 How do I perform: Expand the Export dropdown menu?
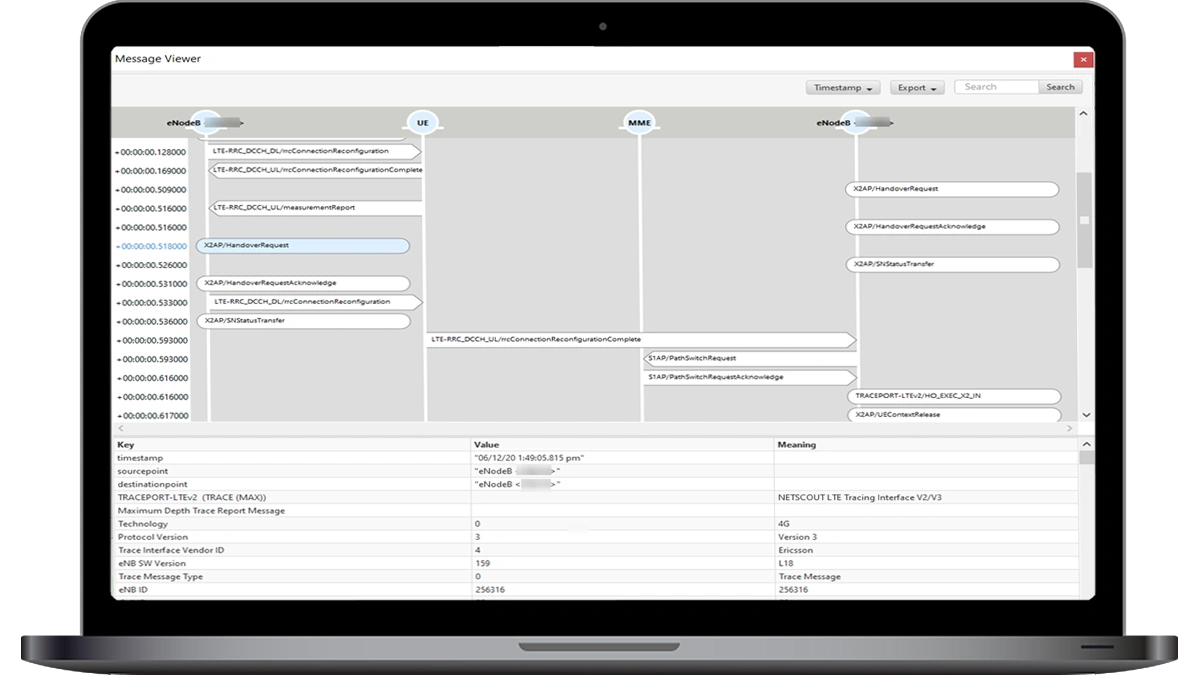point(916,88)
